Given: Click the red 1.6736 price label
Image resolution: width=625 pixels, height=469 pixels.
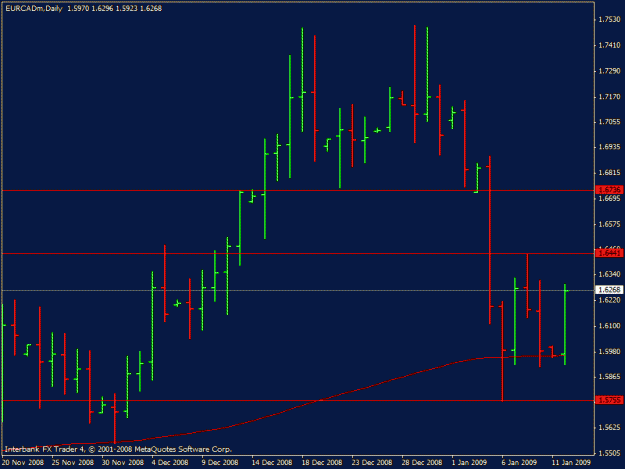Looking at the screenshot, I should pyautogui.click(x=609, y=190).
